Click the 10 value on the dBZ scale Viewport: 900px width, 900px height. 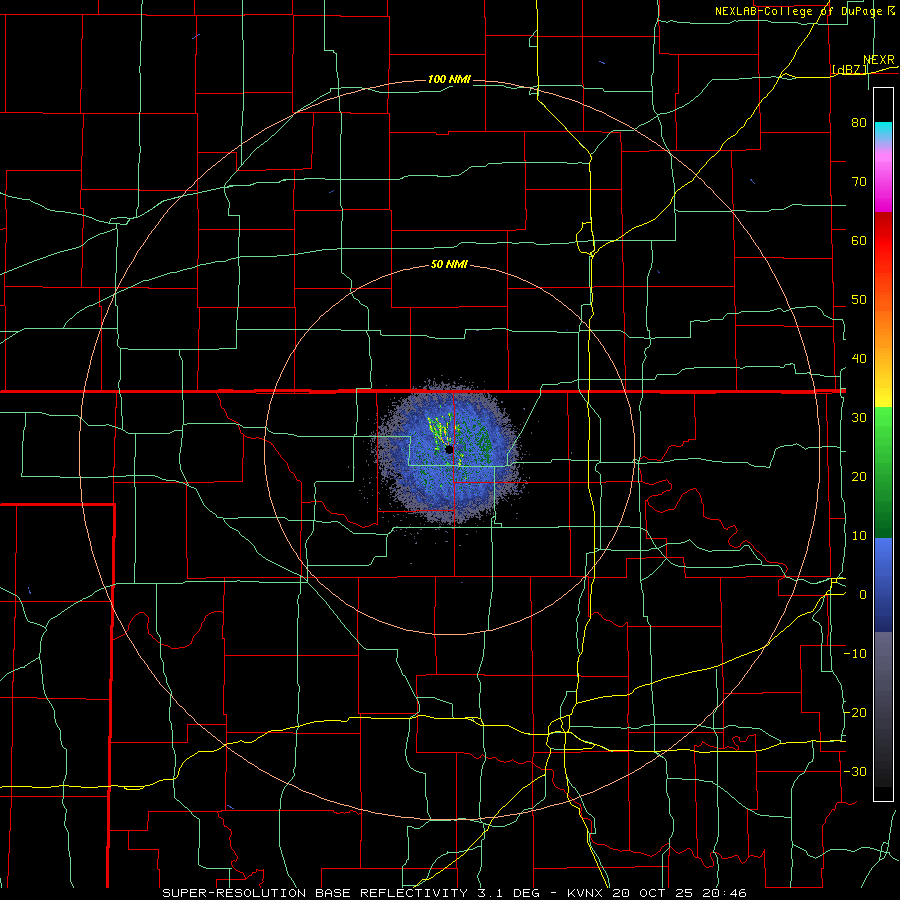click(859, 536)
